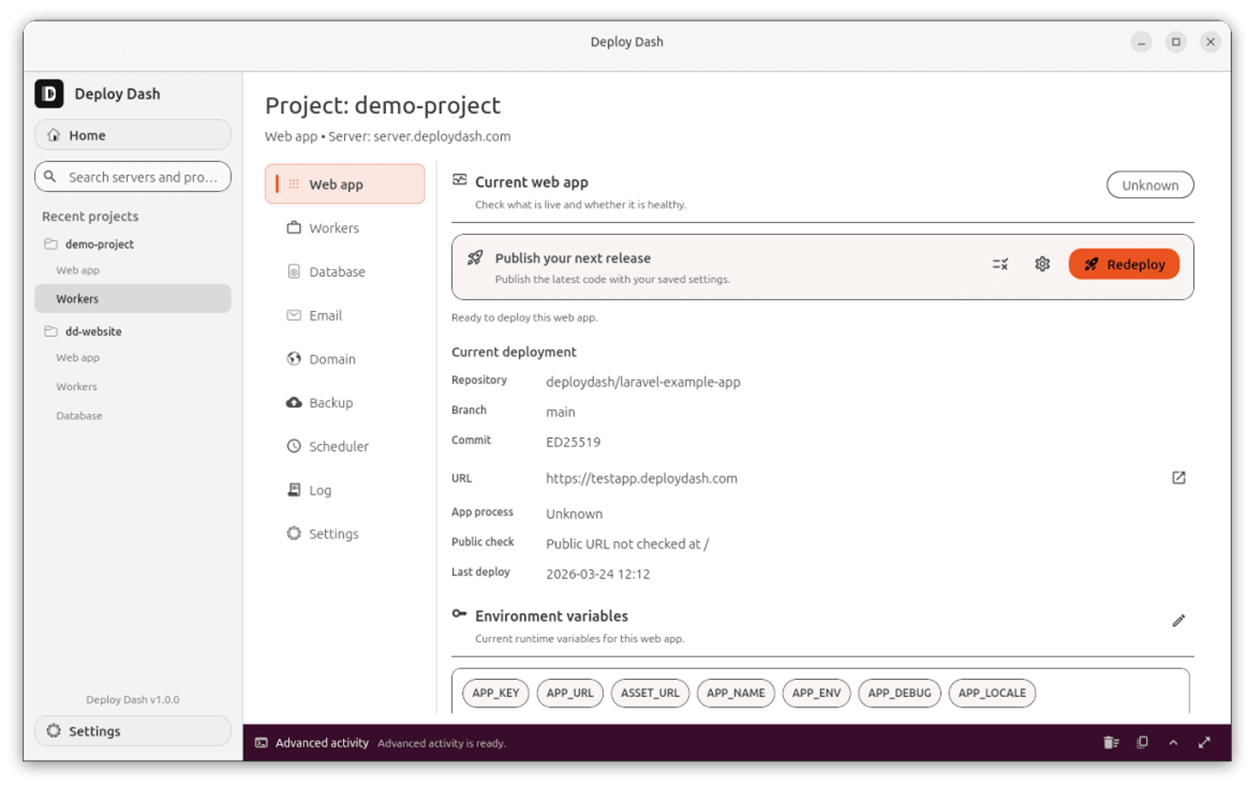Click 'Public URL not checked at /' text
1254x787 pixels.
627,544
